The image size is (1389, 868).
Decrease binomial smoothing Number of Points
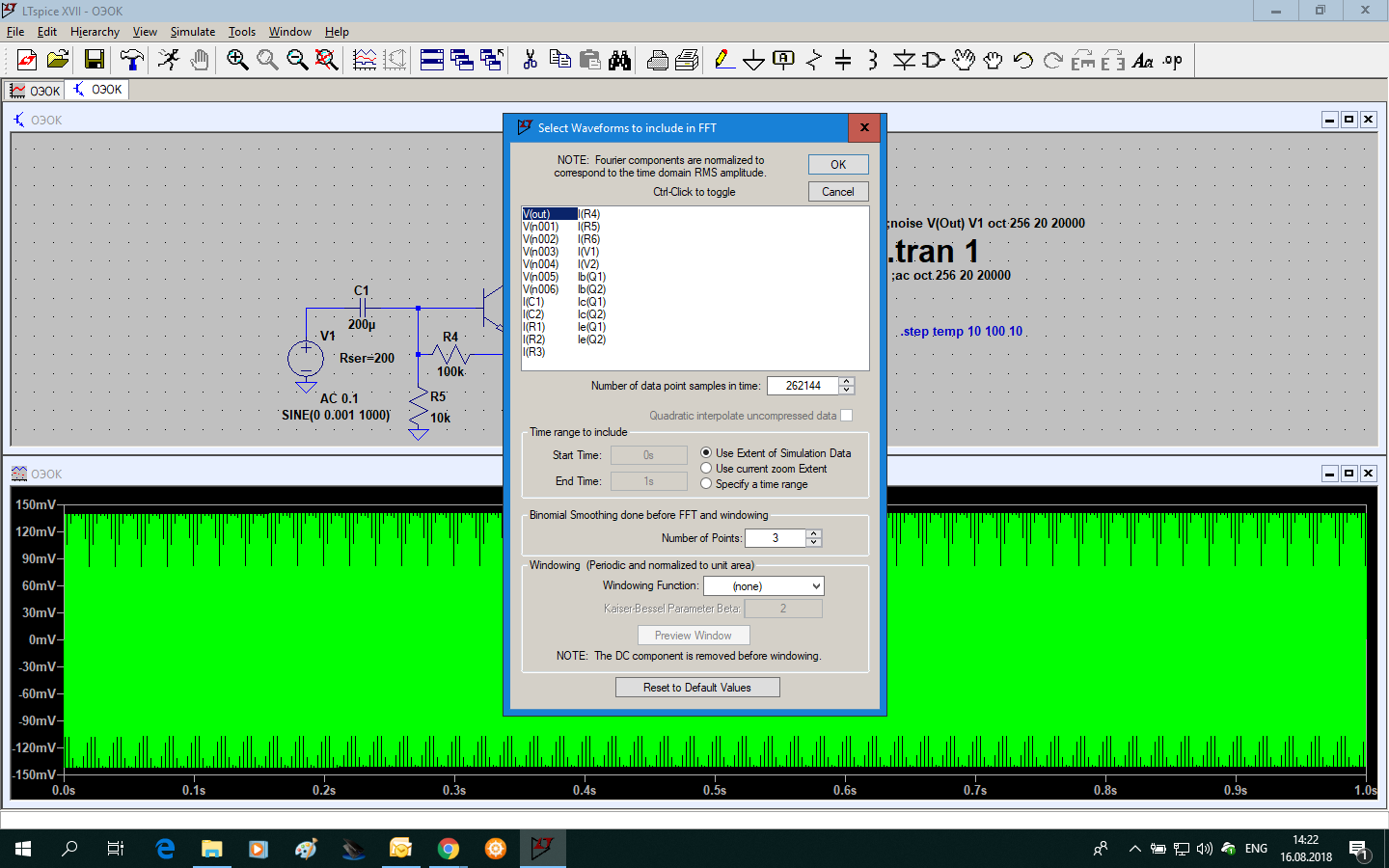[813, 542]
